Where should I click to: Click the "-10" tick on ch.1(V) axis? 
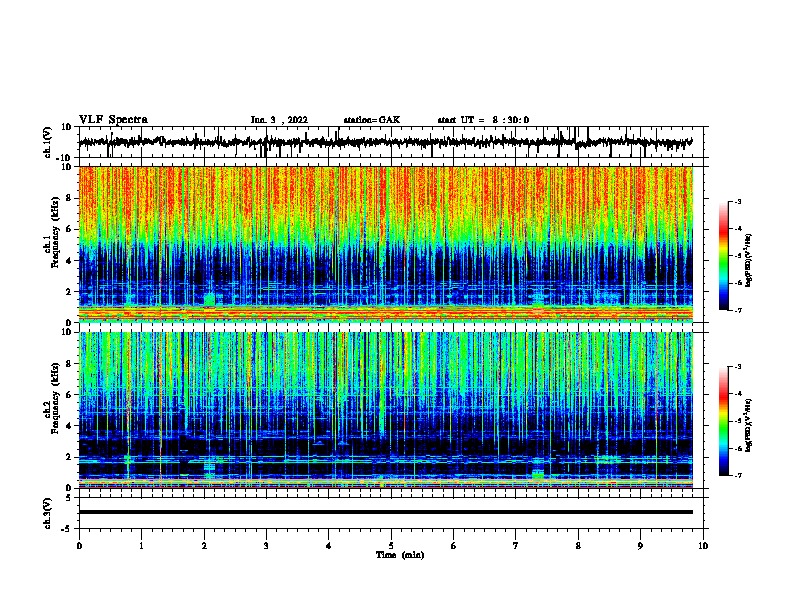64,158
